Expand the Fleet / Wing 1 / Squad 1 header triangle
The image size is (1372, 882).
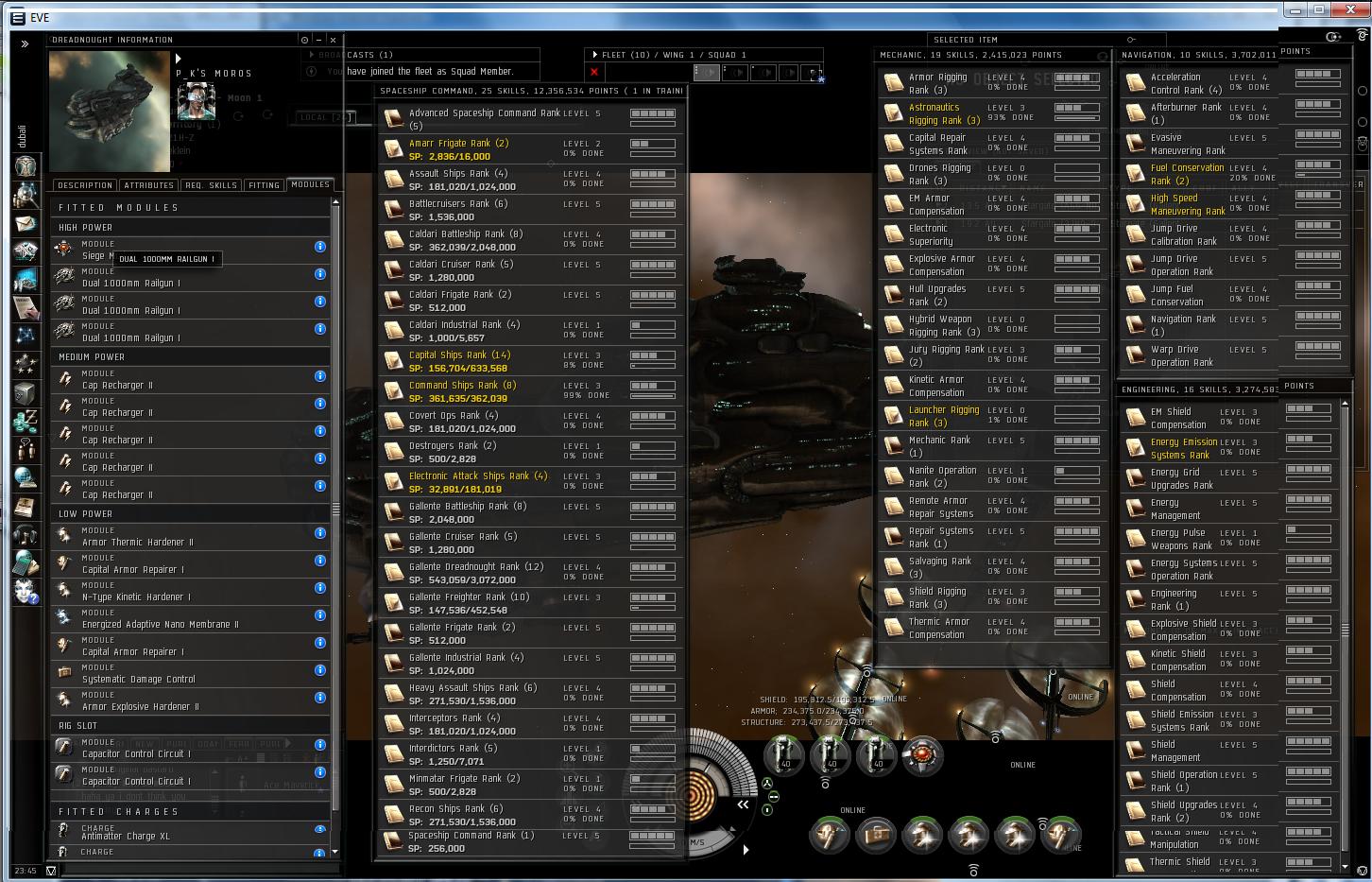593,55
